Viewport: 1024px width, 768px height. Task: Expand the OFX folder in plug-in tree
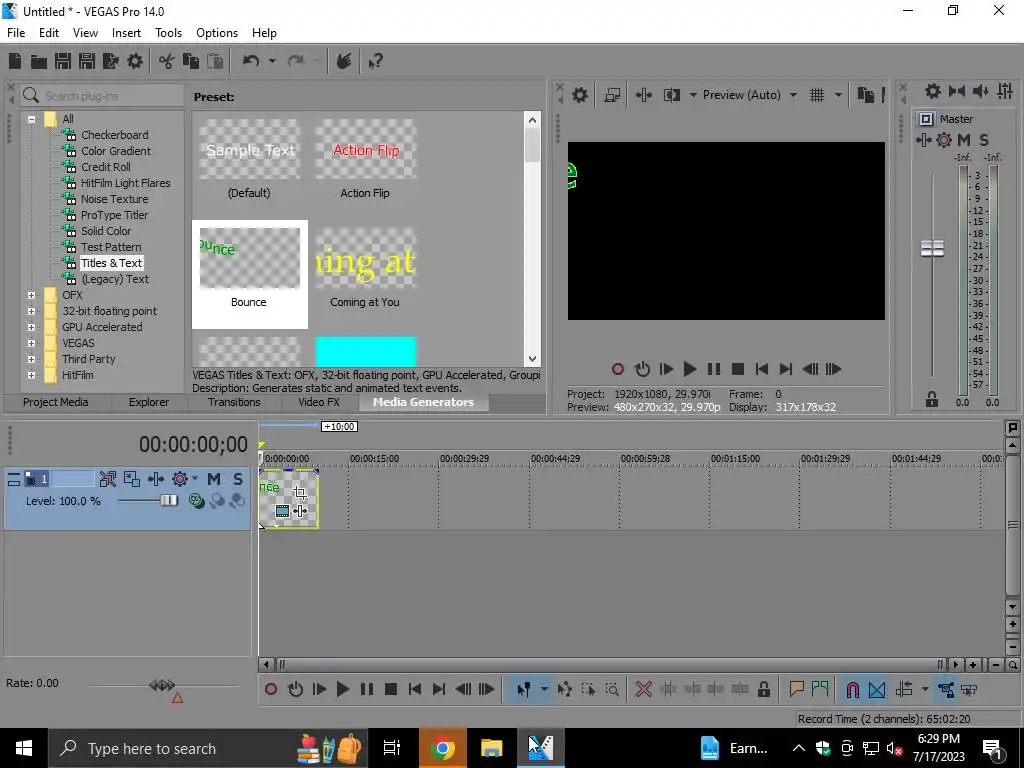click(x=31, y=295)
